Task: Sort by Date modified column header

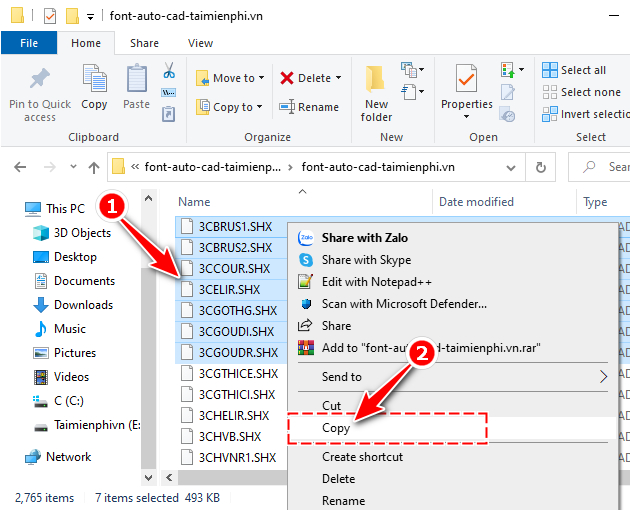Action: pos(476,202)
